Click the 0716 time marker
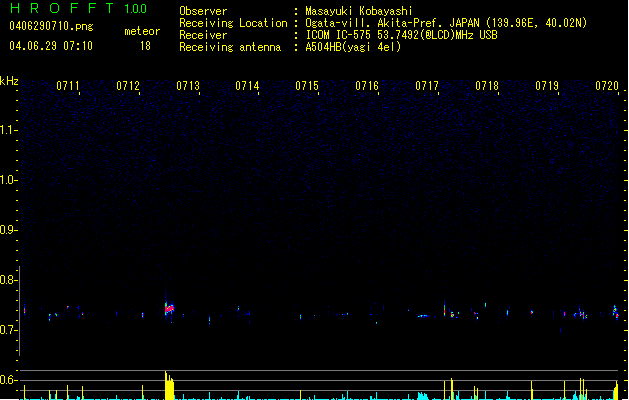 (x=367, y=85)
